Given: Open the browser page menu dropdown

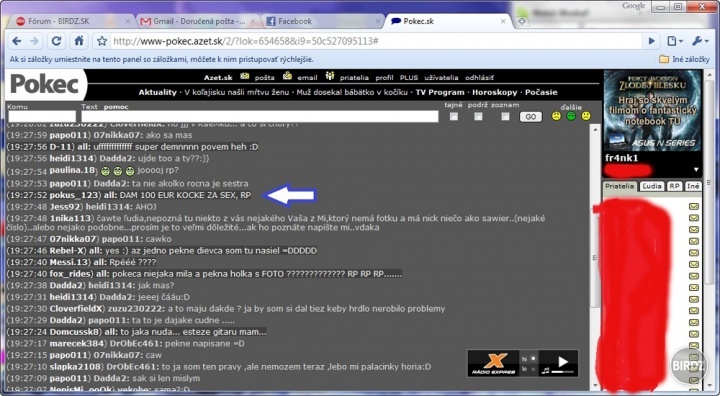Looking at the screenshot, I should pyautogui.click(x=675, y=41).
